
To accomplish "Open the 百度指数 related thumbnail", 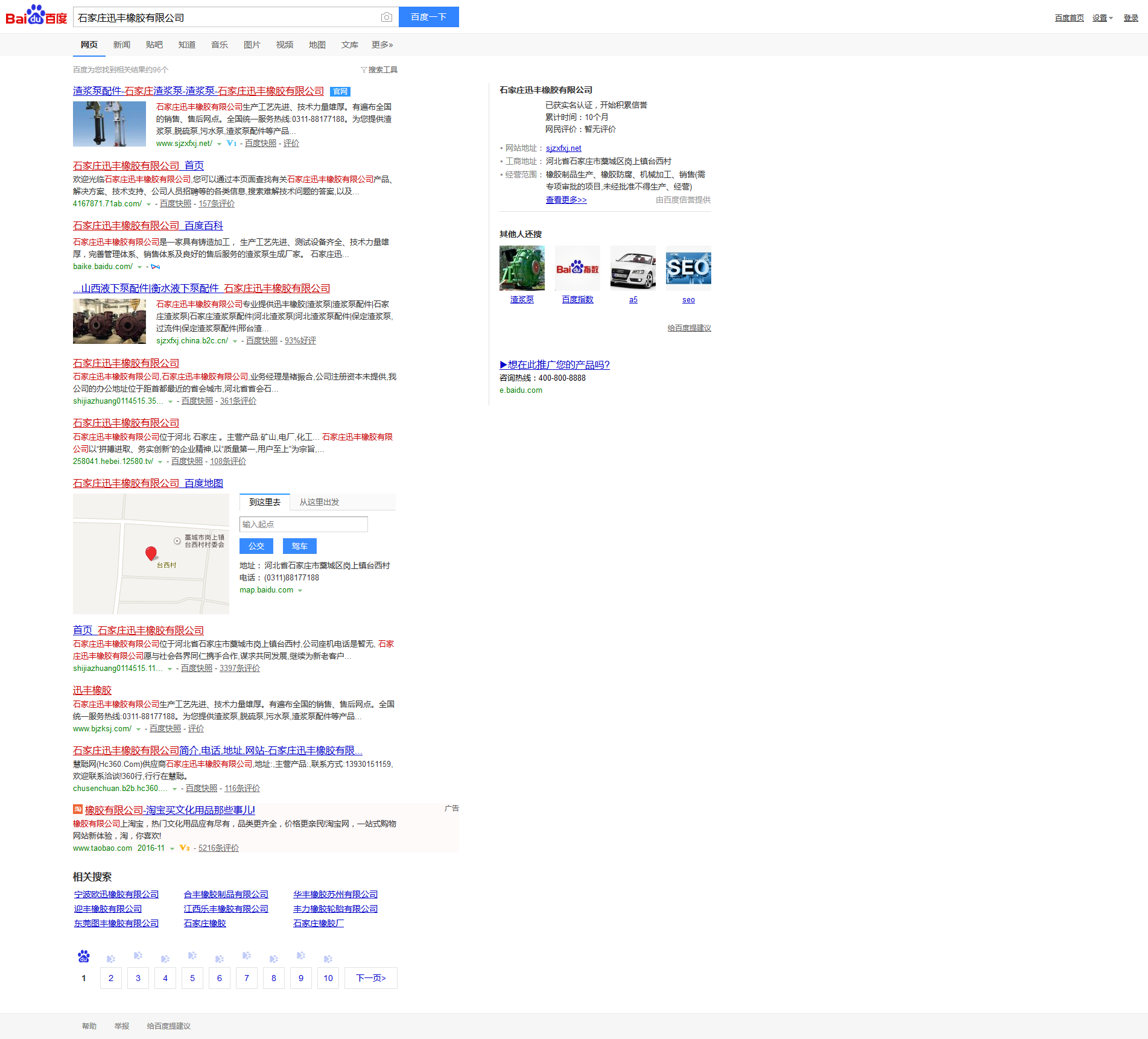I will coord(577,268).
